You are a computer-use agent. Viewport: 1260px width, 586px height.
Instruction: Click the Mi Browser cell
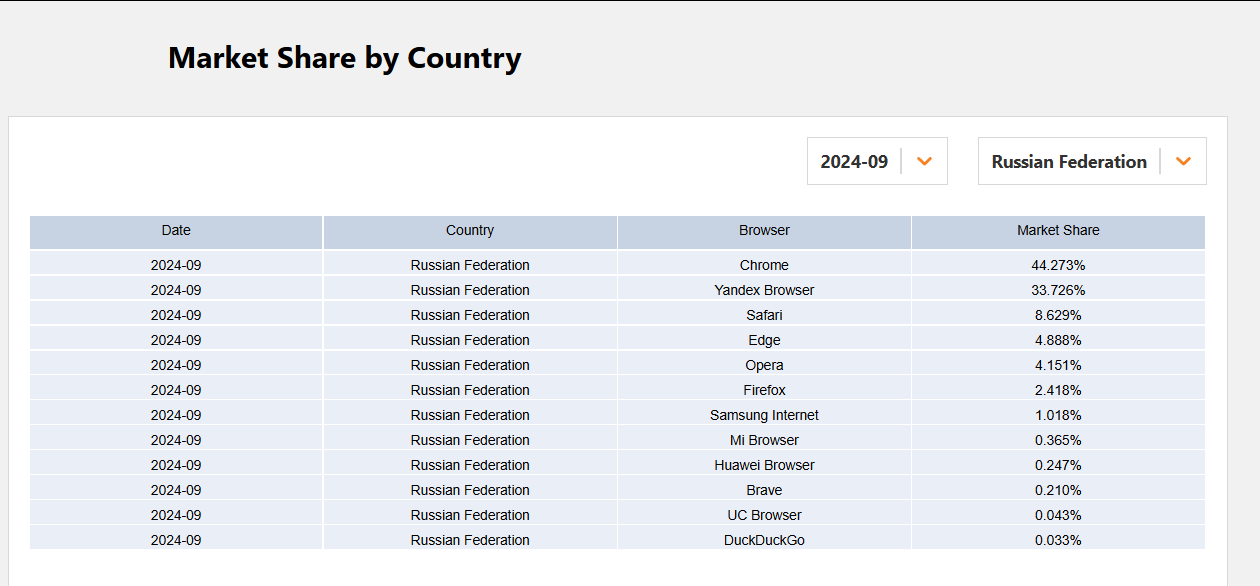pos(764,440)
